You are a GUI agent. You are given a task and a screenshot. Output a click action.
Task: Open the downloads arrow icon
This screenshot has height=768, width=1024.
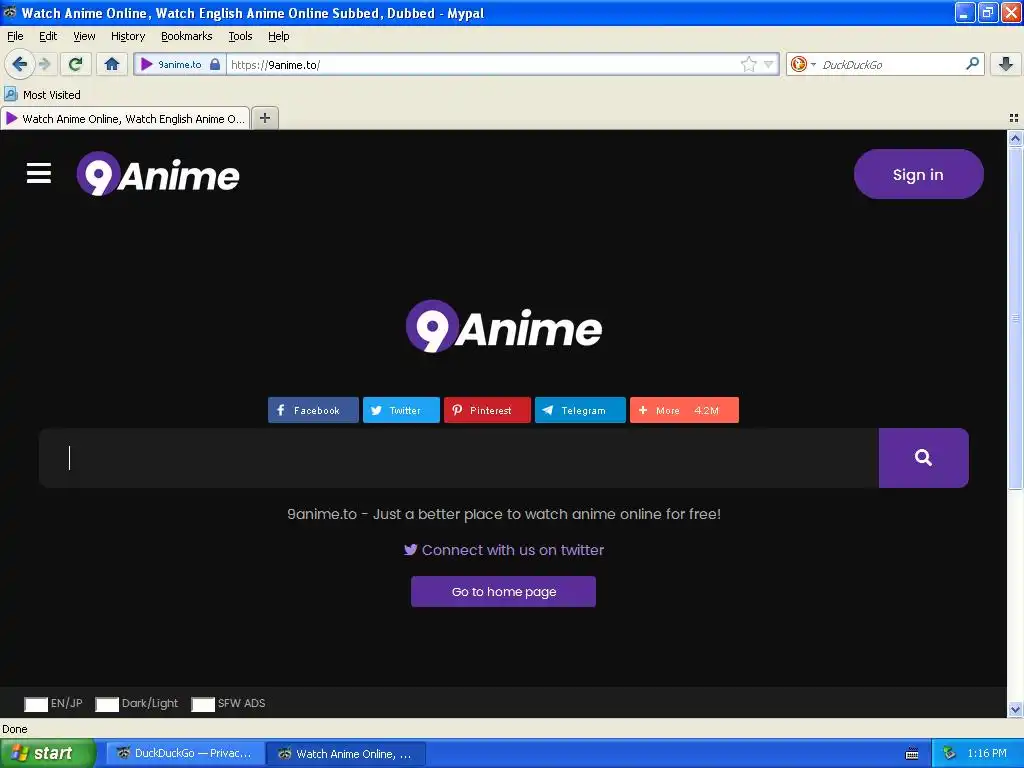pyautogui.click(x=1006, y=64)
